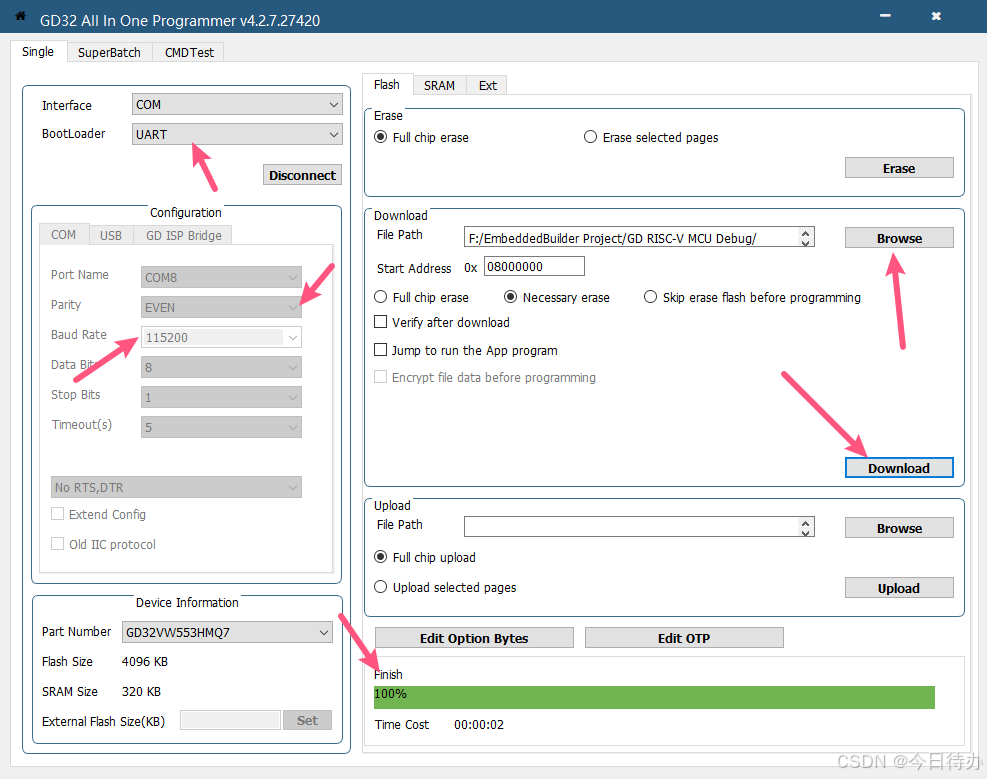Minimize the programmer window
The image size is (987, 779).
[x=884, y=17]
